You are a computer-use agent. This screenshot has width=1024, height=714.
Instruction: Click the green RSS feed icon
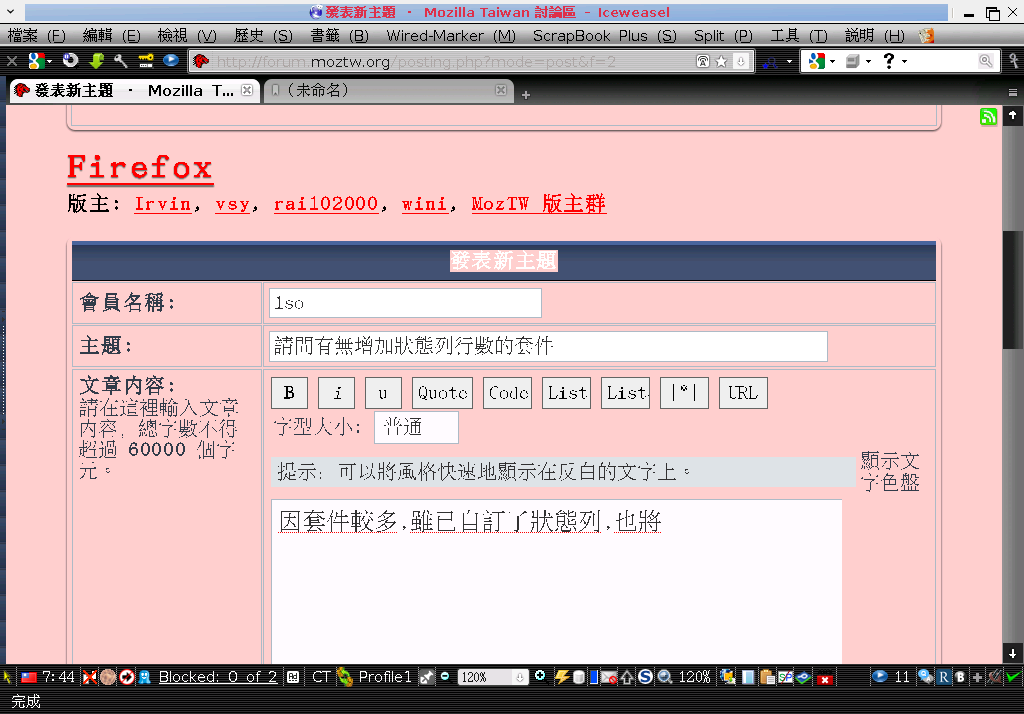coord(989,117)
